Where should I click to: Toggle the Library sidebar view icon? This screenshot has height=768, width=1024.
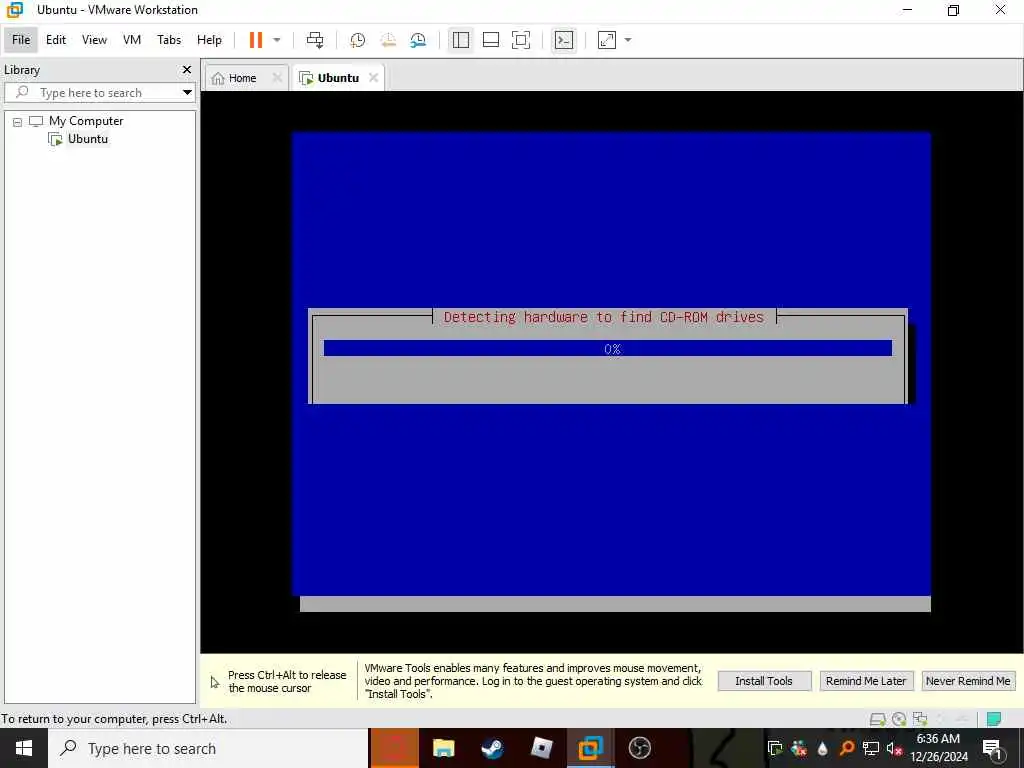click(460, 40)
